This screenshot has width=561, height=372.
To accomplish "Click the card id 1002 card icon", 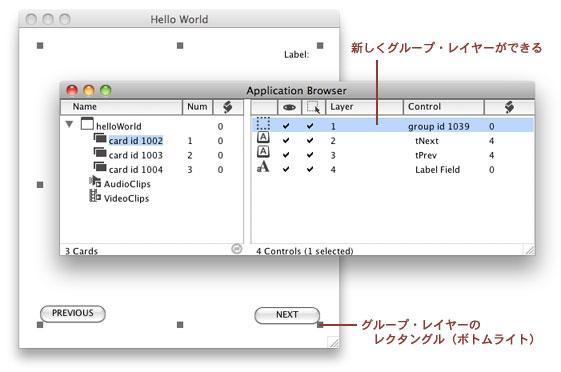I will click(x=100, y=138).
